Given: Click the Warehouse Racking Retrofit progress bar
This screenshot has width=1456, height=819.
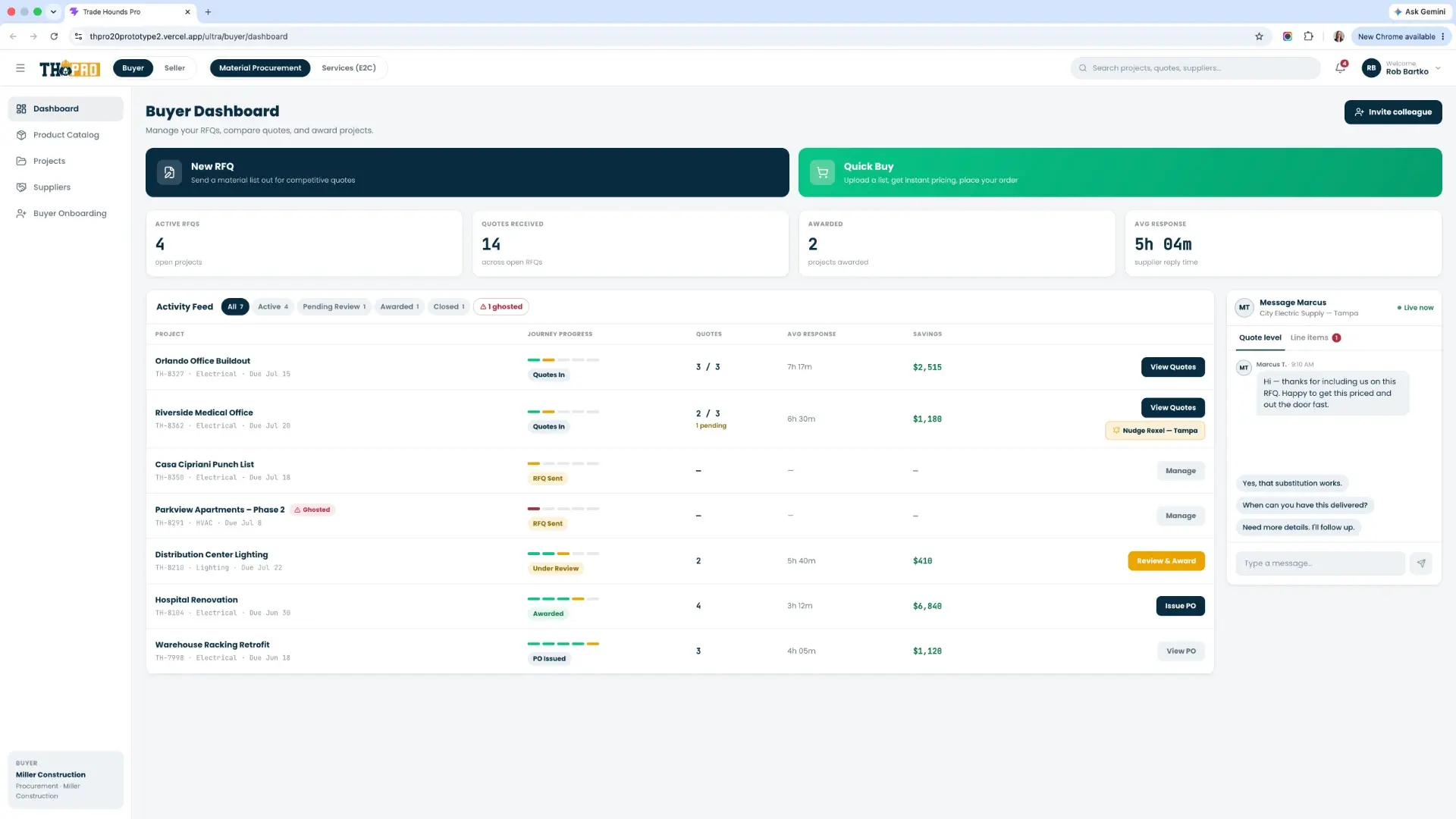Looking at the screenshot, I should [563, 644].
